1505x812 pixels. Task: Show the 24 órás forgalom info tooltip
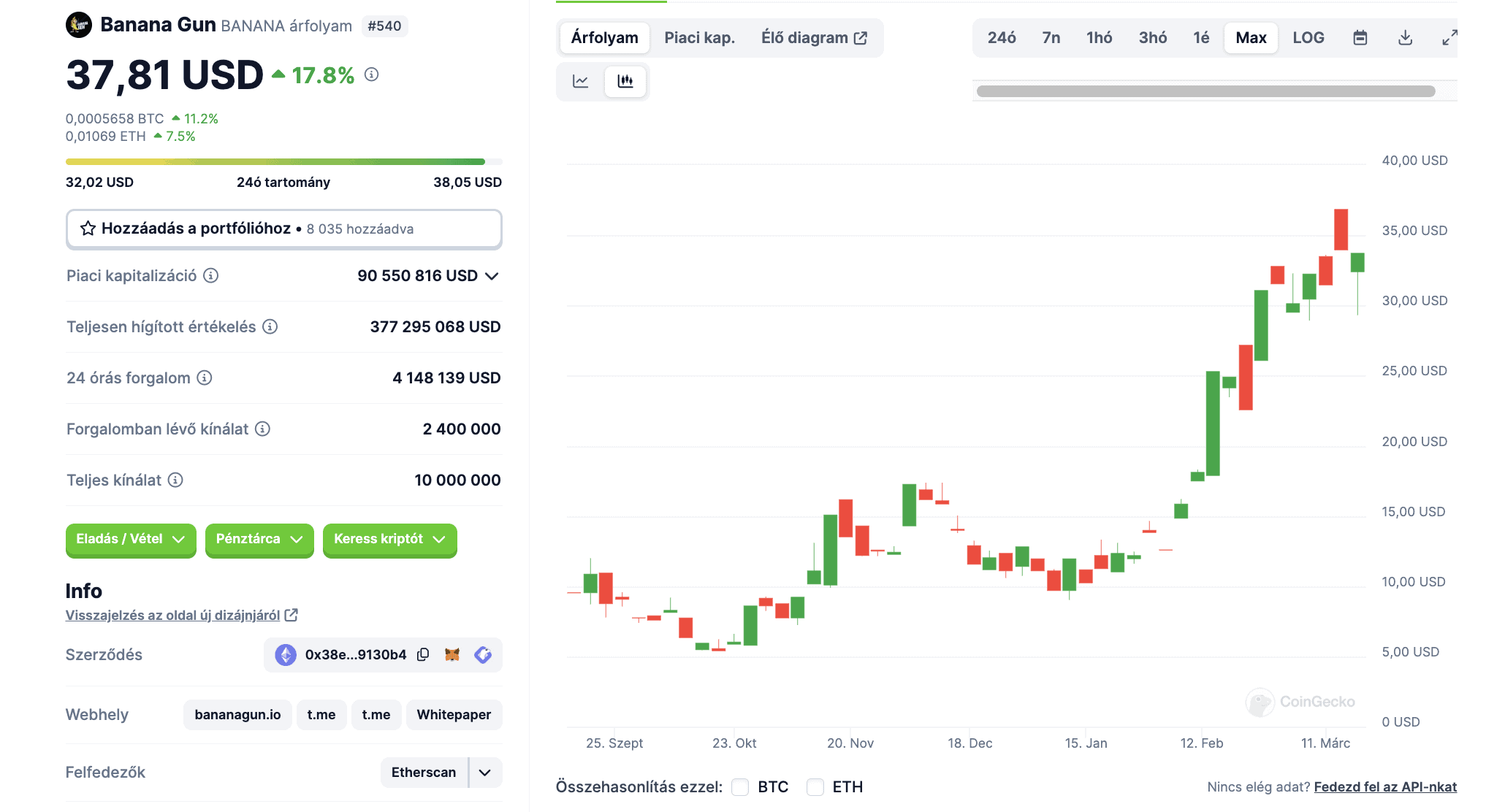(205, 378)
